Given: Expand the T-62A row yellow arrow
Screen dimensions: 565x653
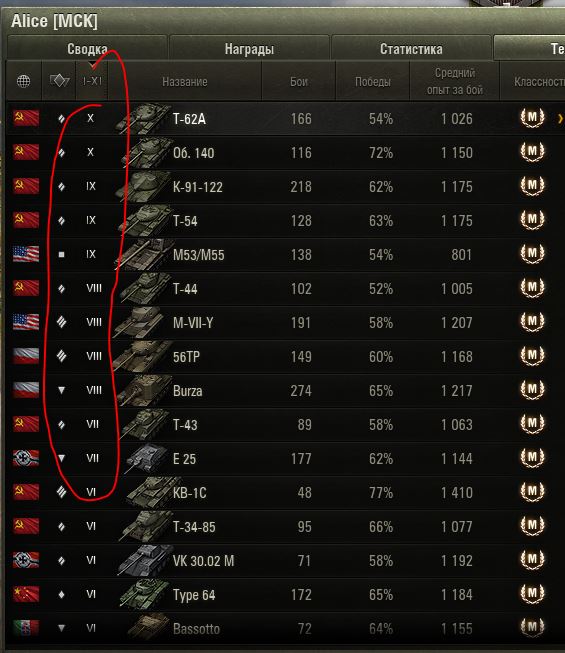Looking at the screenshot, I should point(560,119).
